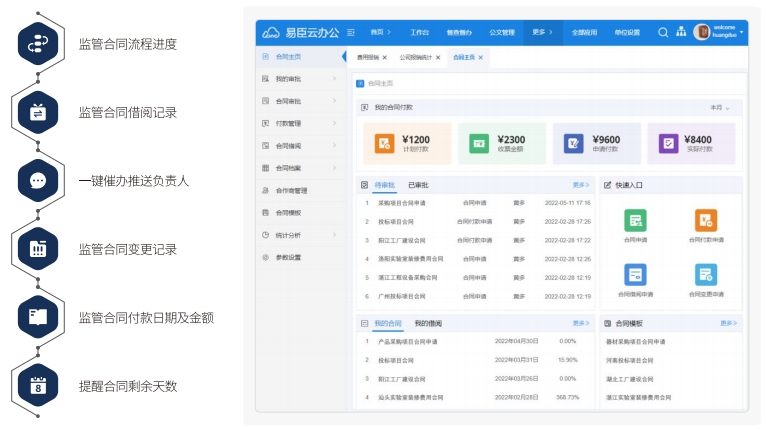The image size is (766, 430).
Task: Click the huangduo user avatar
Action: click(702, 32)
